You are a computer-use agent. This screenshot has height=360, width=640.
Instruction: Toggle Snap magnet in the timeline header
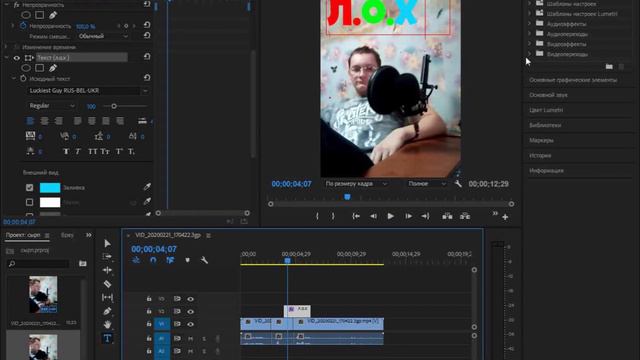pyautogui.click(x=153, y=260)
